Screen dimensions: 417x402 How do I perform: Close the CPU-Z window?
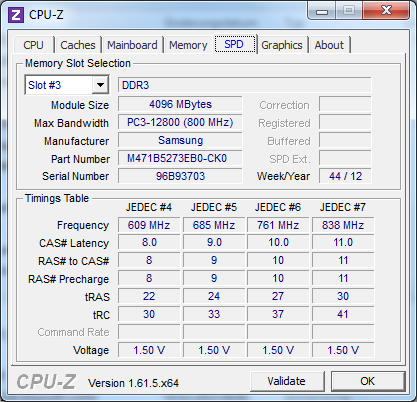pos(386,11)
